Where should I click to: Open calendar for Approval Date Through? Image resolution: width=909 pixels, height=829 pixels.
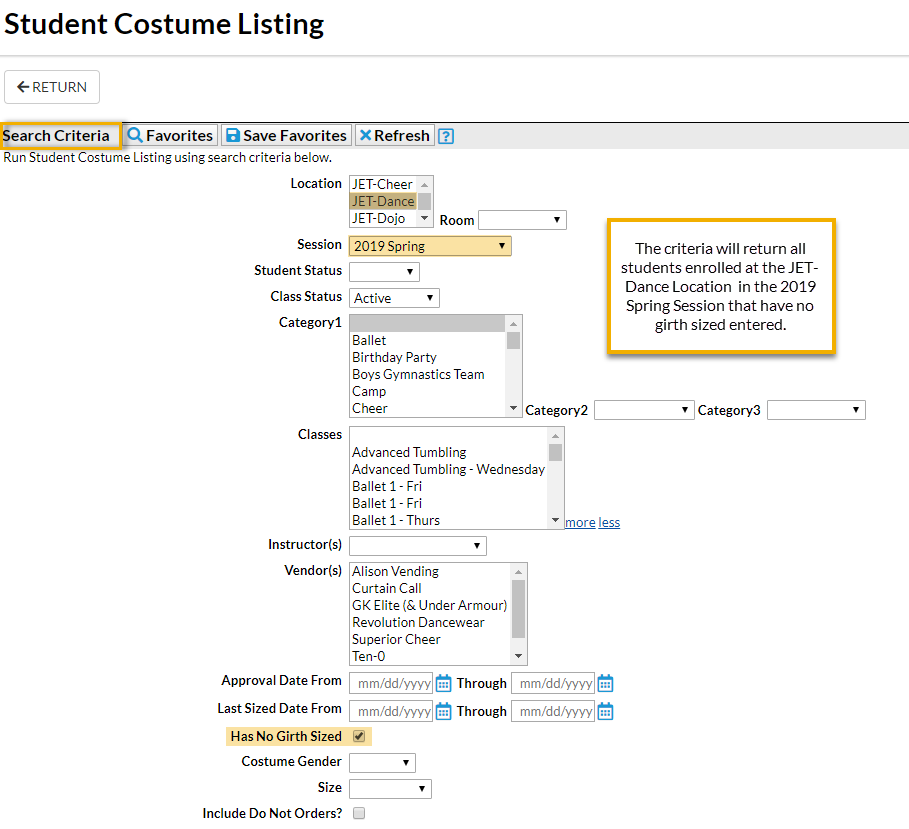coord(605,684)
